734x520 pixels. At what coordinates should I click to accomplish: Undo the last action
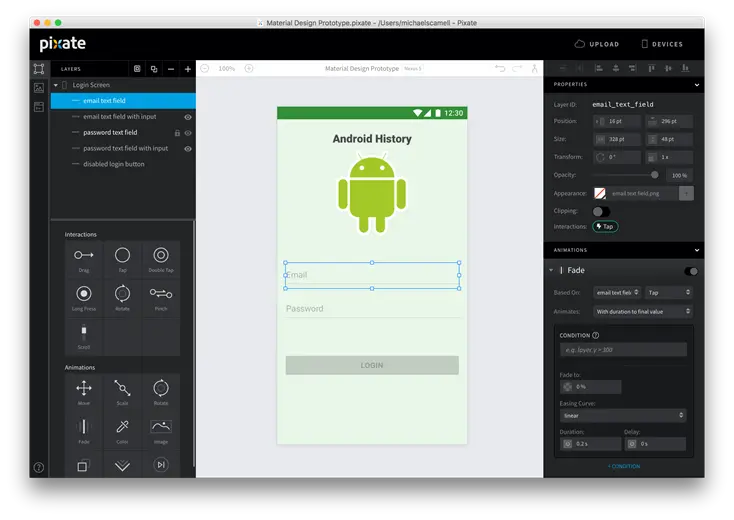click(500, 68)
